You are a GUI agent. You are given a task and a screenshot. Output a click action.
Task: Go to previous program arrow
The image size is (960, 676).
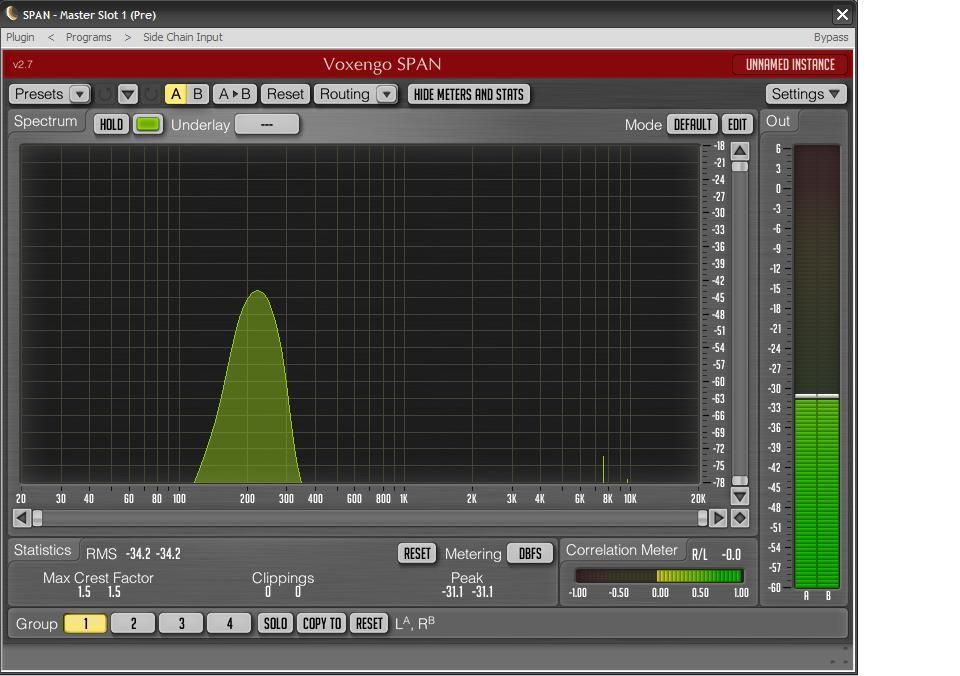[51, 37]
